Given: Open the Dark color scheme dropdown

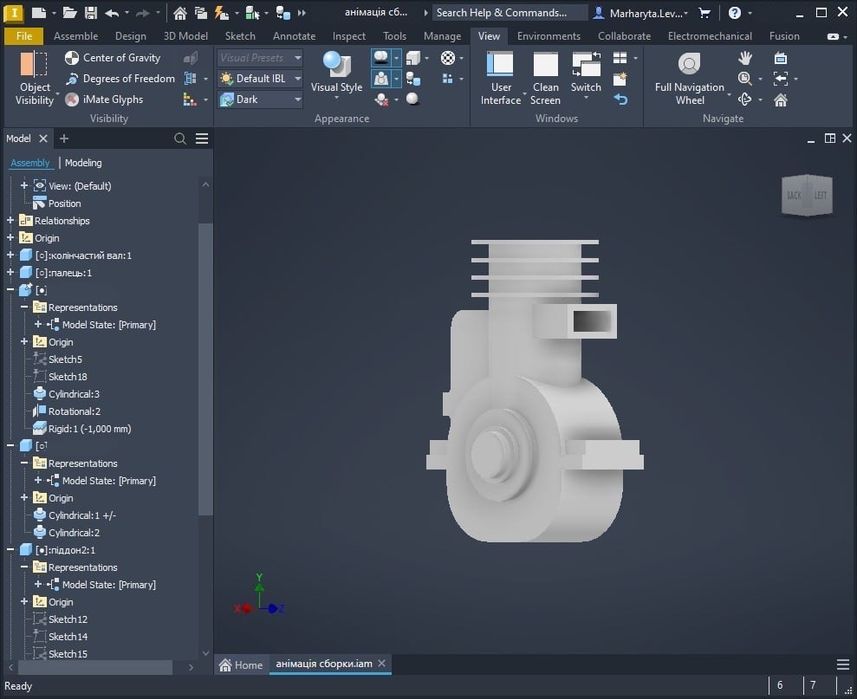Looking at the screenshot, I should (x=260, y=99).
